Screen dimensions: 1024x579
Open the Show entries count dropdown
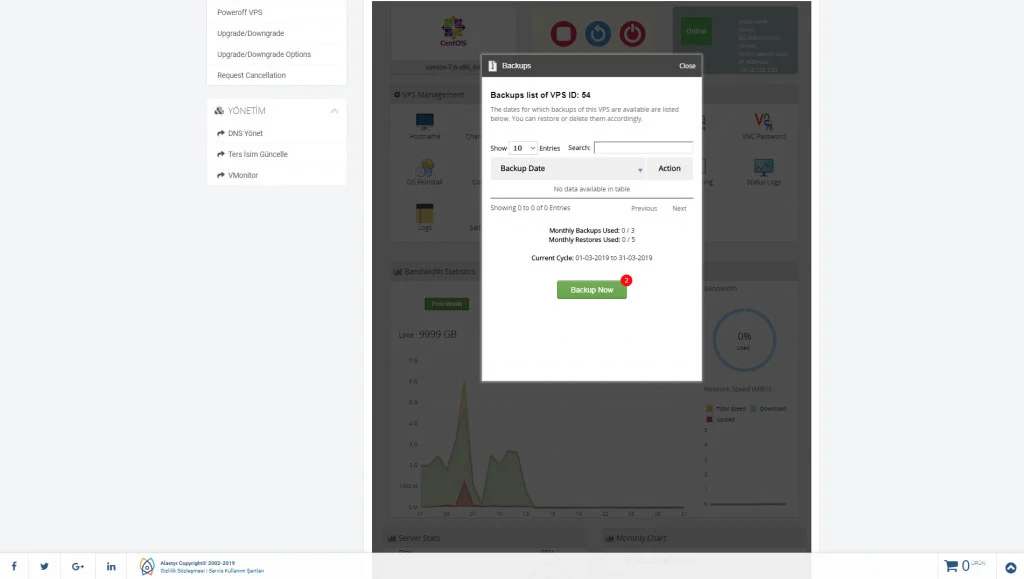(x=523, y=148)
